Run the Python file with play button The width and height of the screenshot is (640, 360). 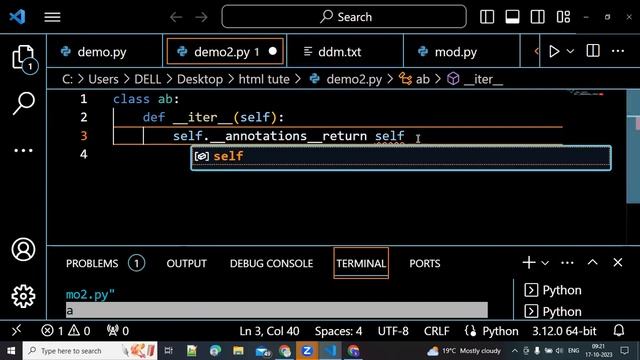click(x=554, y=51)
